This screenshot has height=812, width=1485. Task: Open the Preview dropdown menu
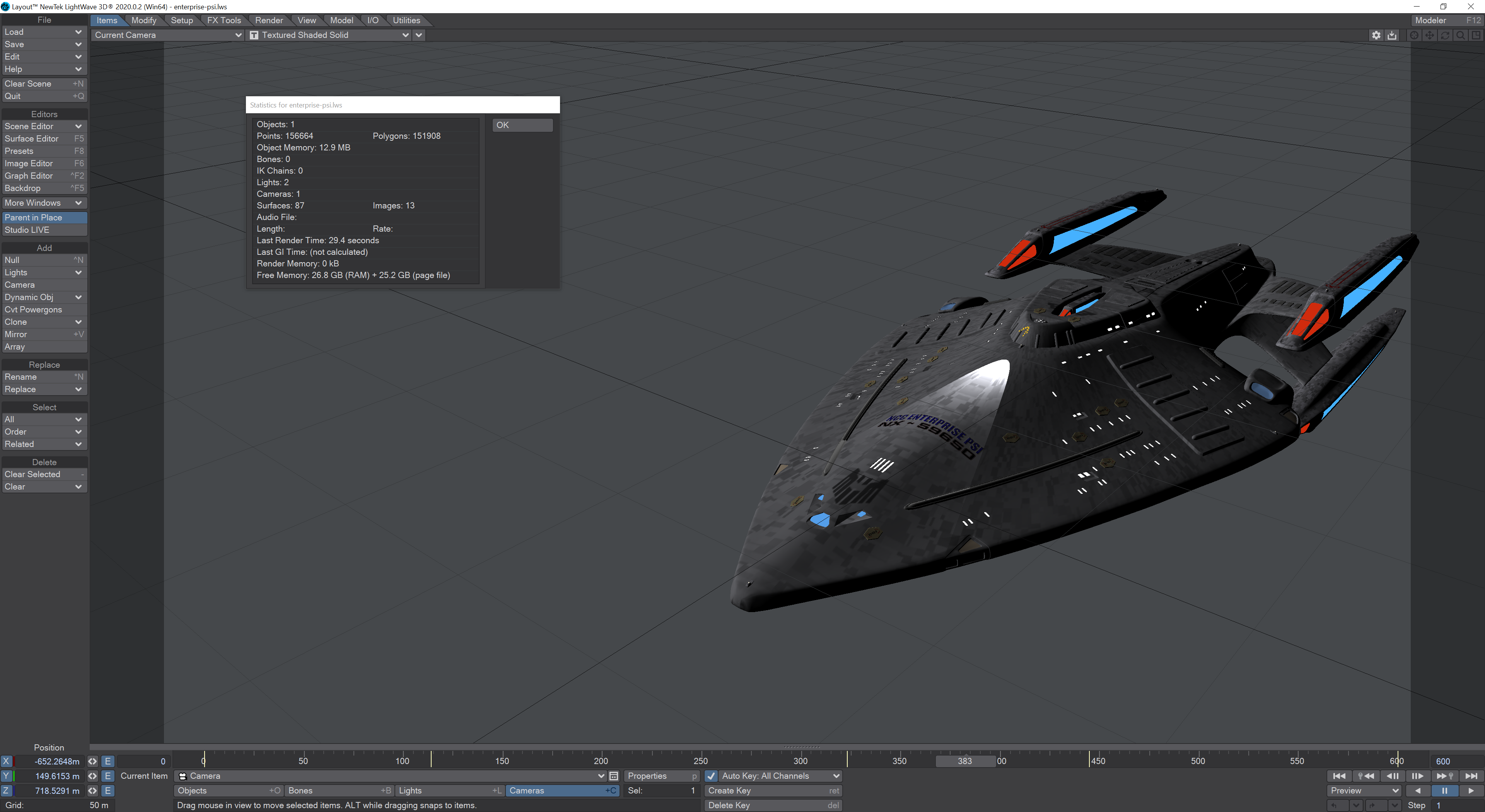pos(1364,791)
